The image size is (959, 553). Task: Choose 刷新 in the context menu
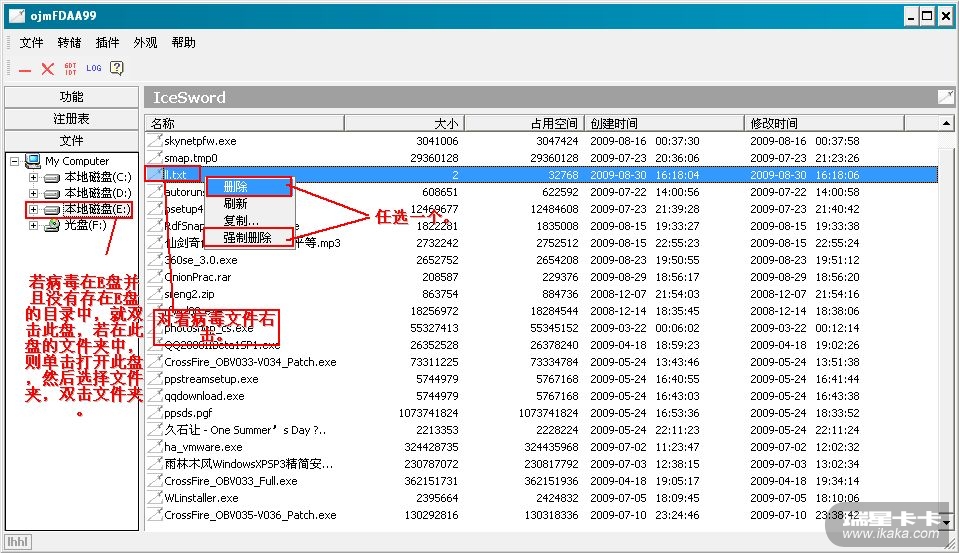250,203
